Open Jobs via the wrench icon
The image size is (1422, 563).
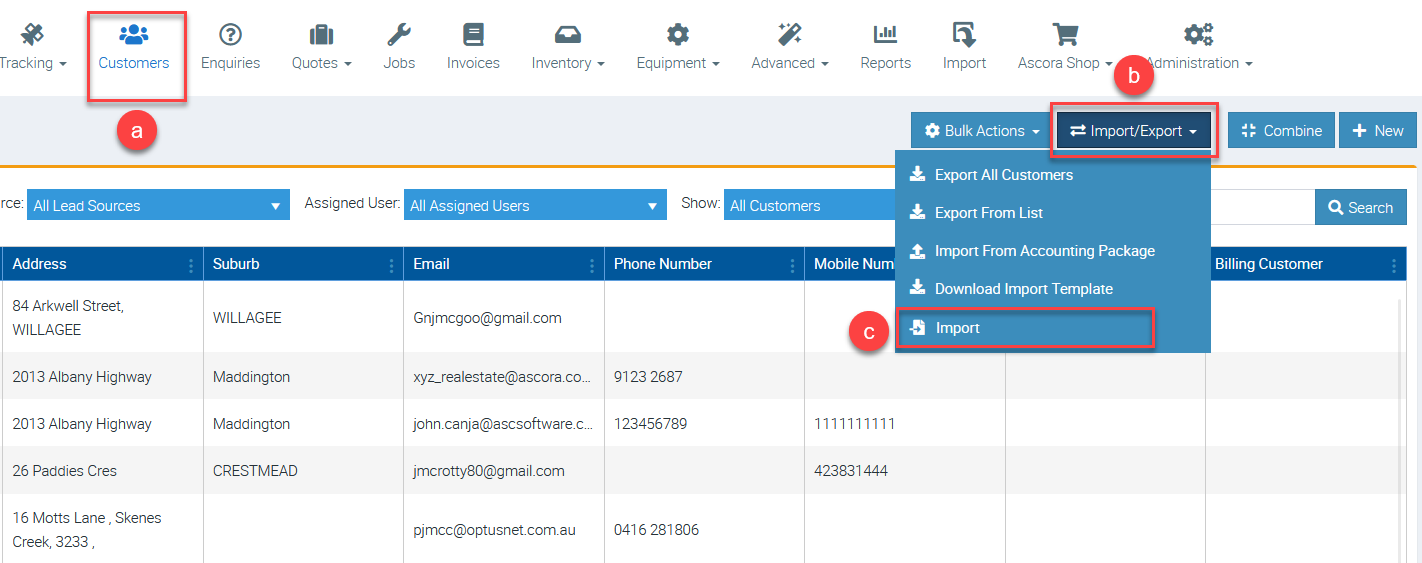click(399, 36)
